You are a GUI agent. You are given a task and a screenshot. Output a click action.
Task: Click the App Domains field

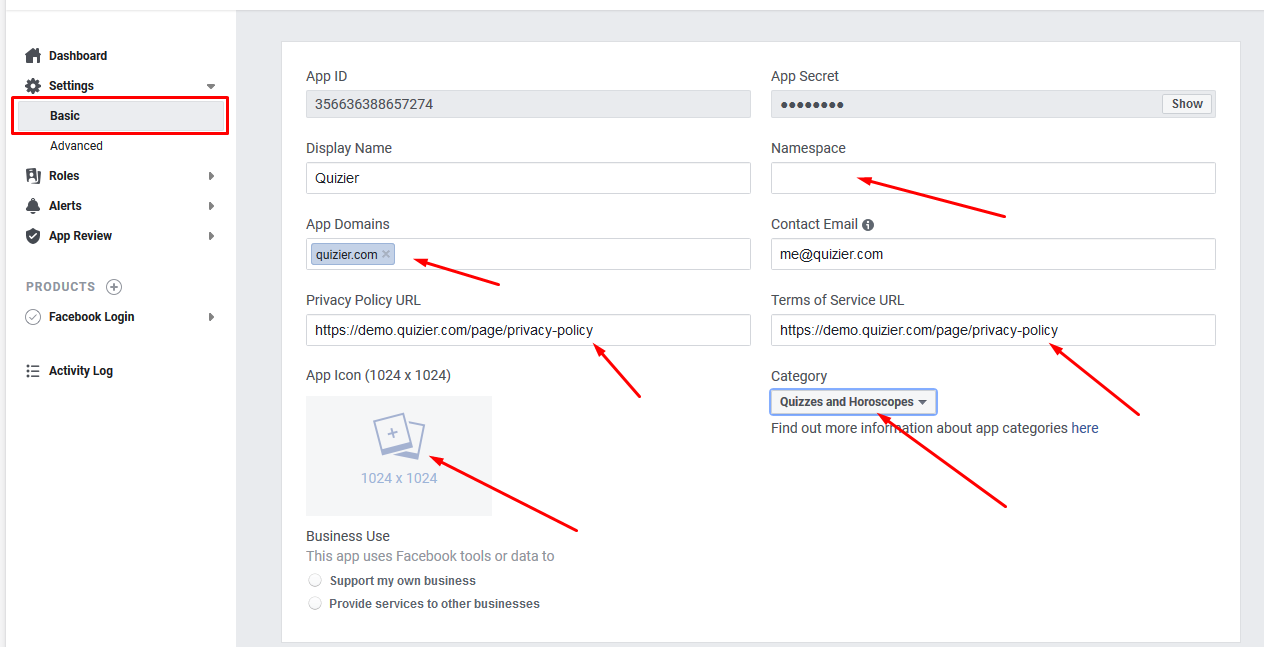528,254
